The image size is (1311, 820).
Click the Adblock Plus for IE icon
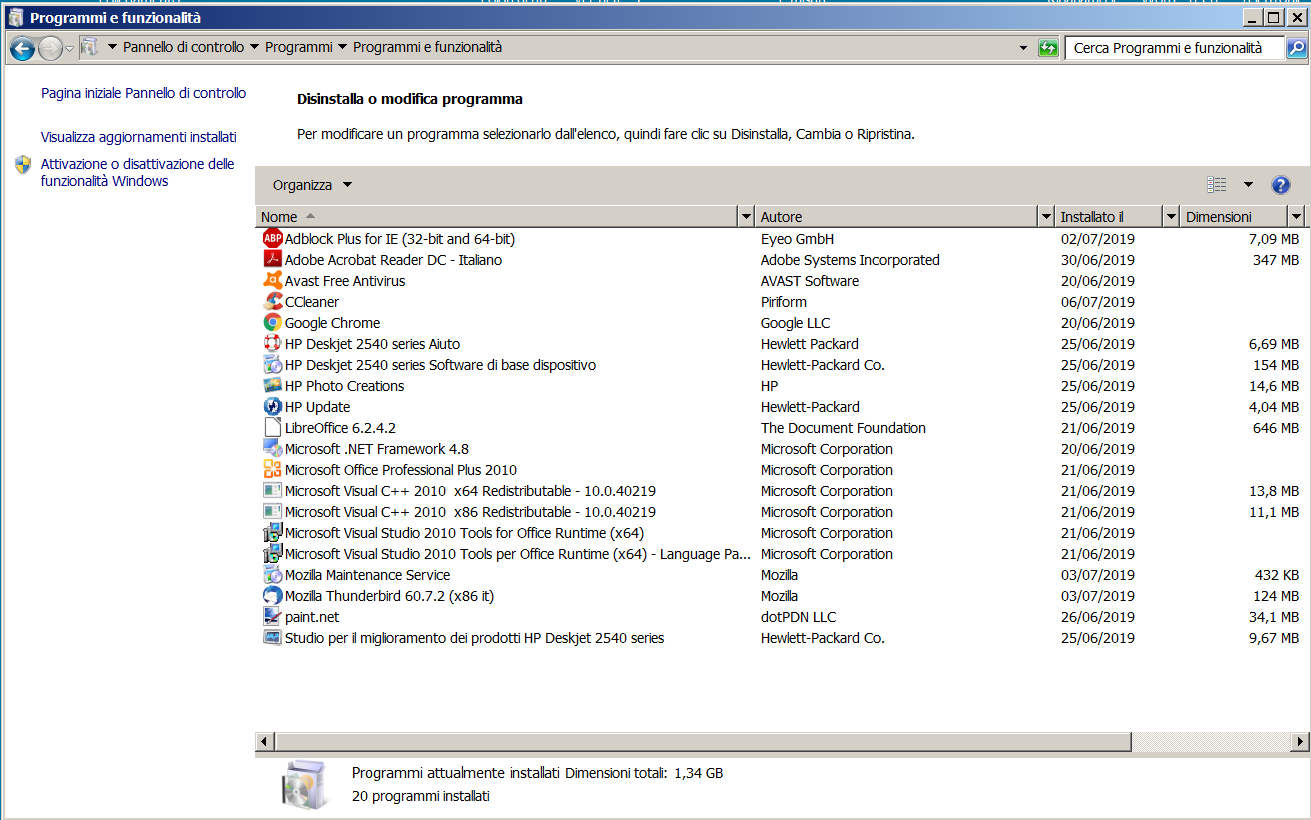[x=272, y=239]
